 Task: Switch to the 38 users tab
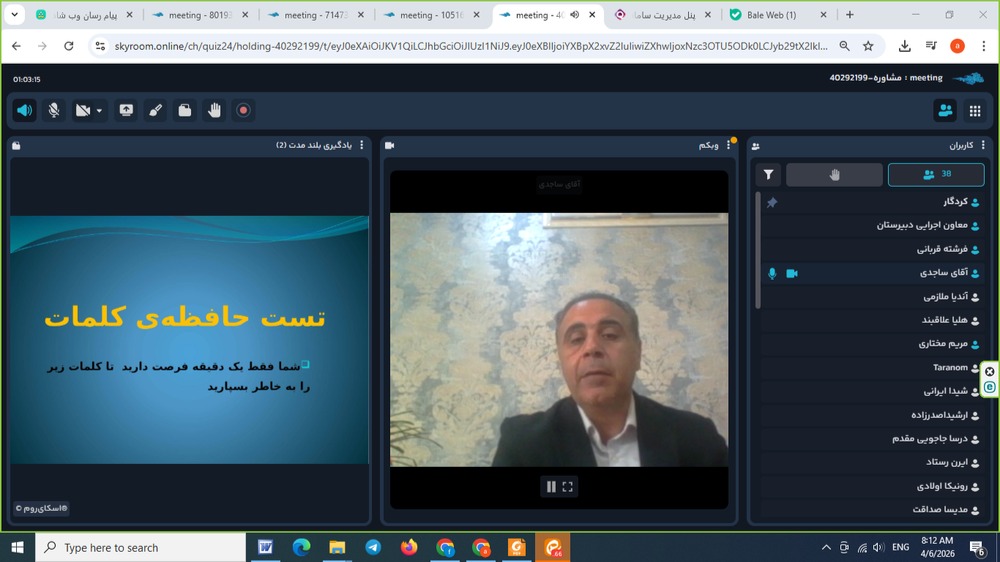coord(936,174)
